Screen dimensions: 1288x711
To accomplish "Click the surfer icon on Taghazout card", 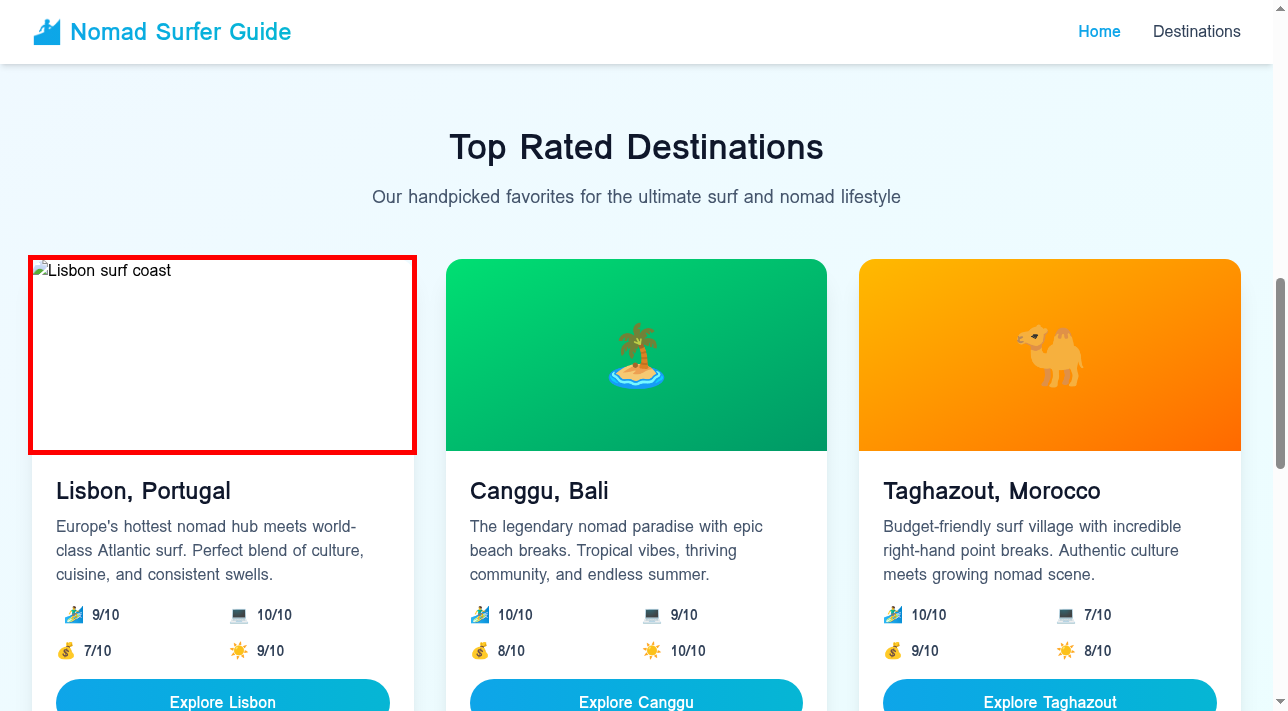I will (893, 615).
